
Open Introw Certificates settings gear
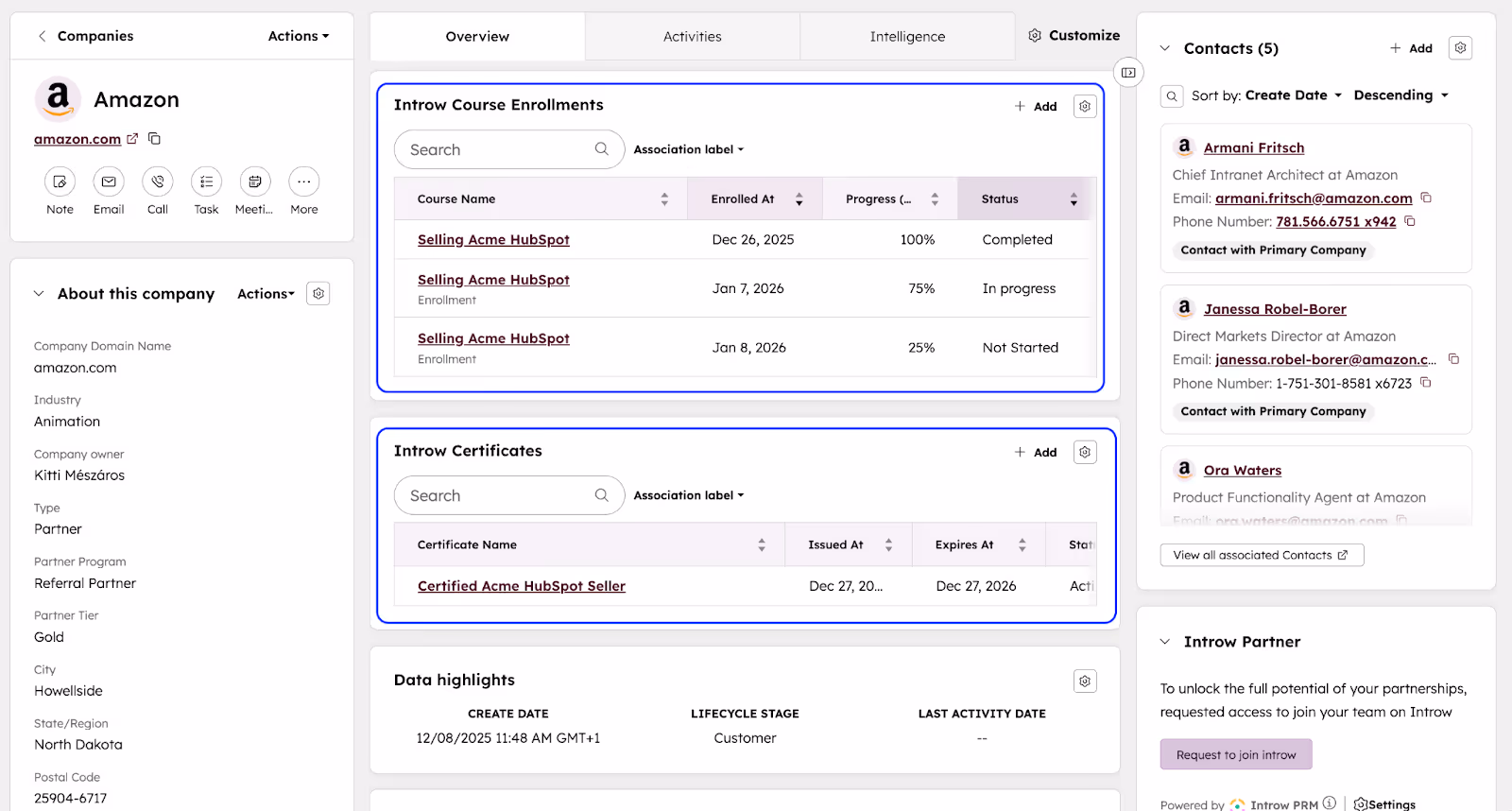[1085, 453]
